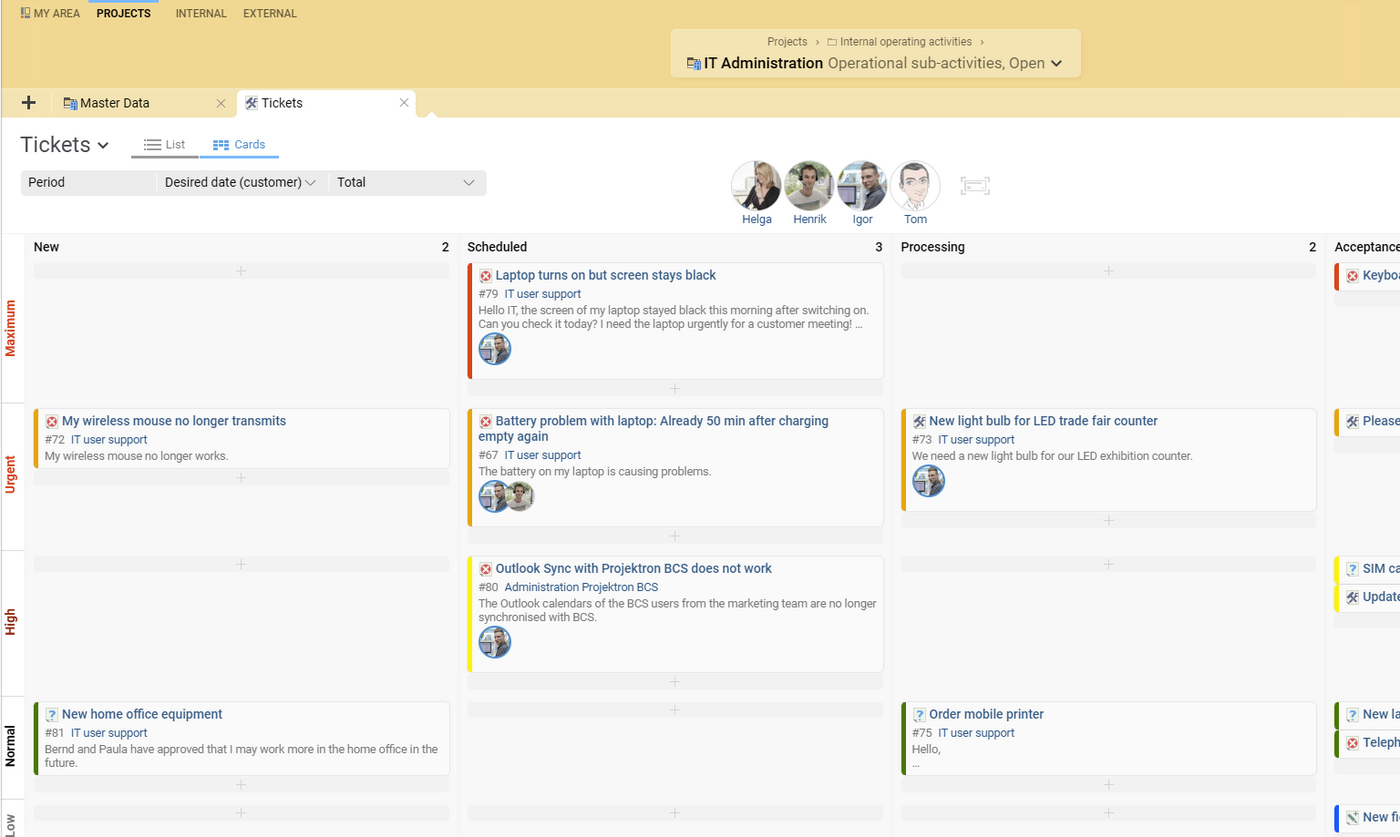Click the Processing column header
This screenshot has width=1400, height=837.
pos(932,247)
